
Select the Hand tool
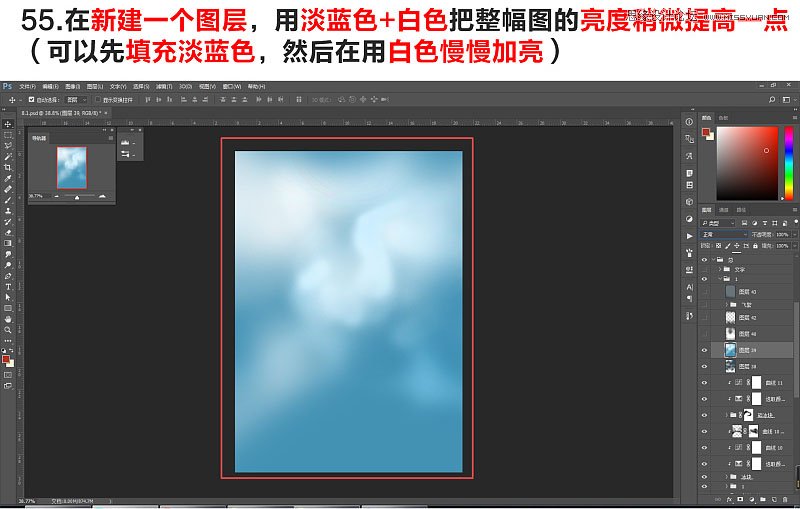8,319
